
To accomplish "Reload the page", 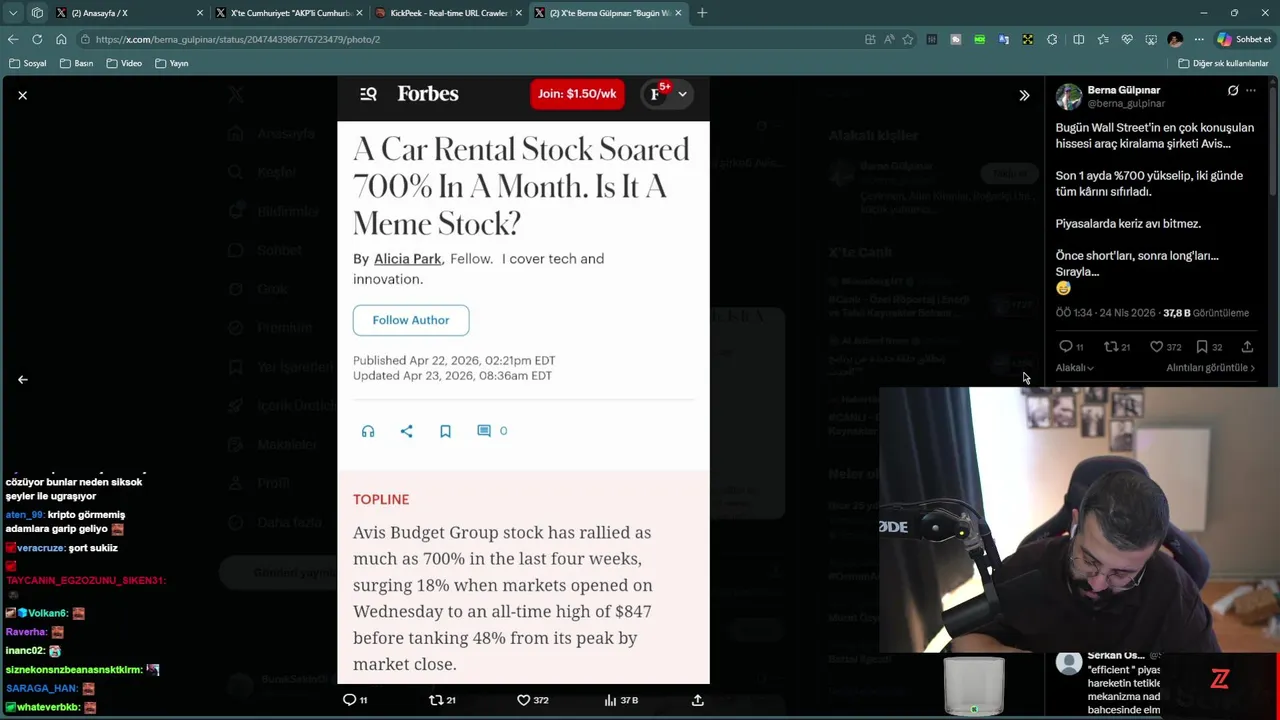I will point(37,39).
